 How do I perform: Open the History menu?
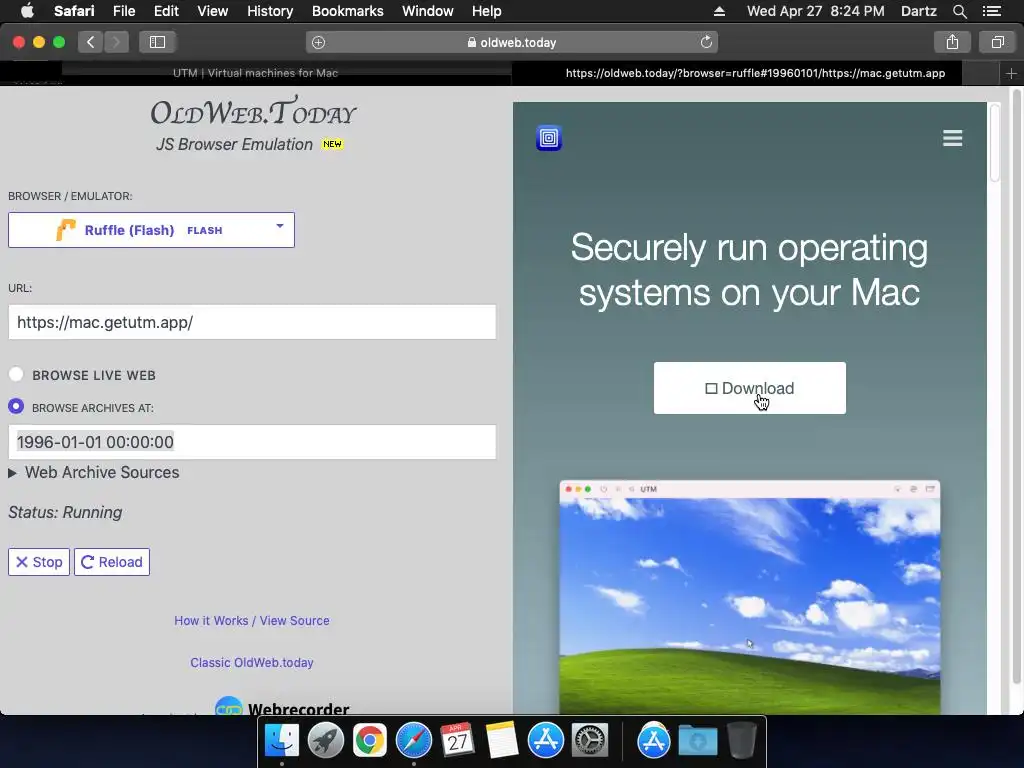coord(270,11)
